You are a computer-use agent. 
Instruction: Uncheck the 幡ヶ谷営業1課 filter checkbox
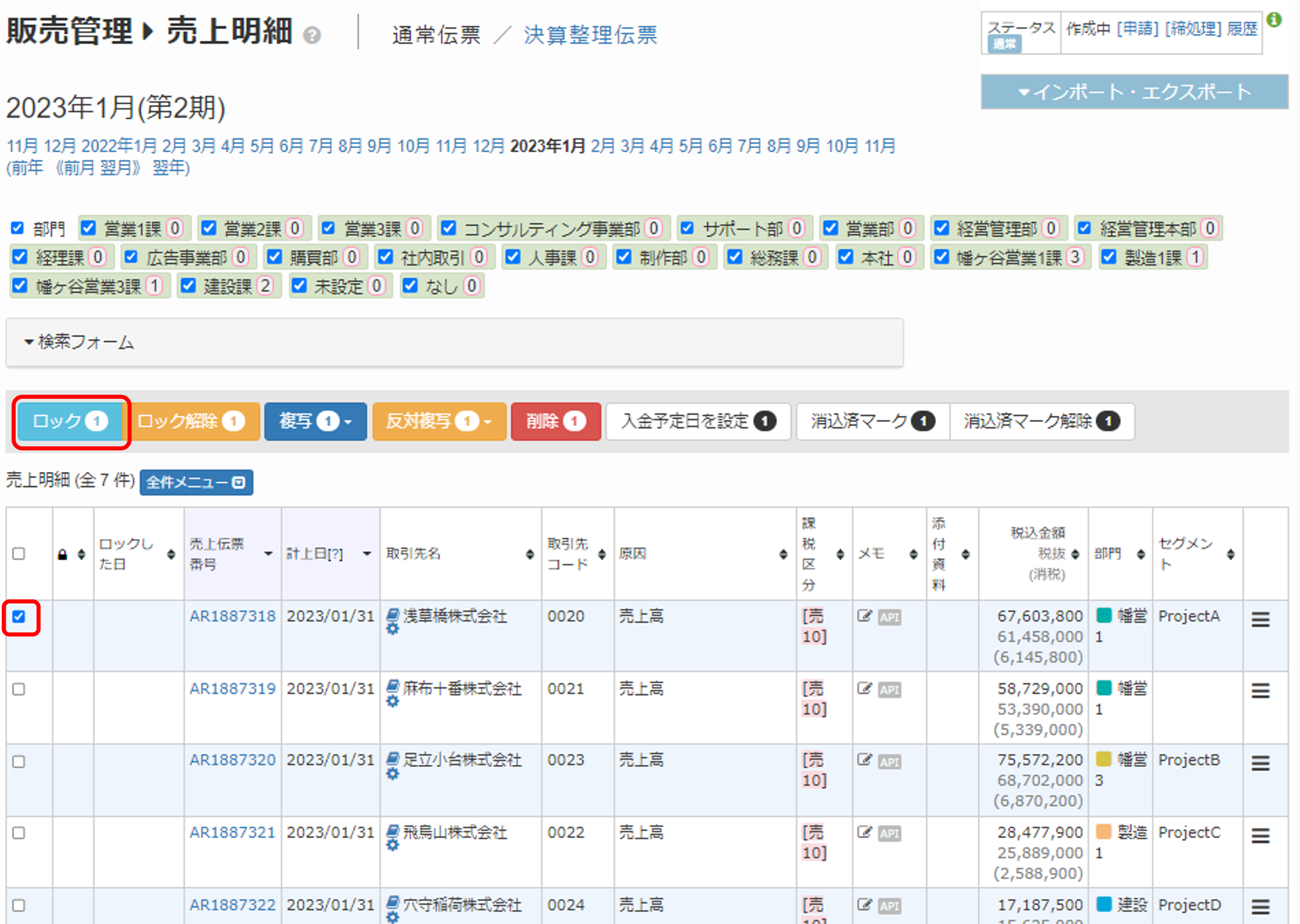pos(942,256)
